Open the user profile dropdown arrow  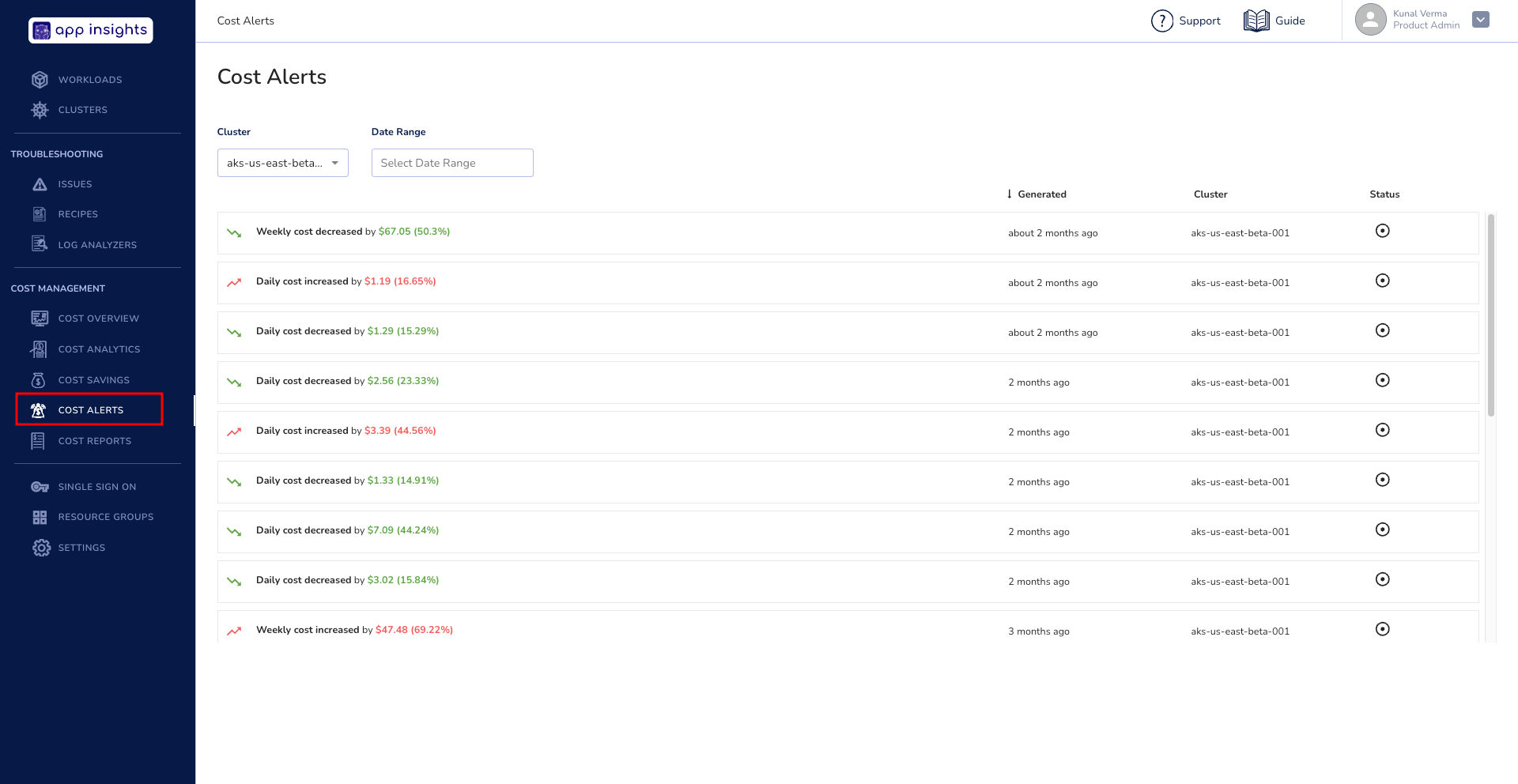click(1481, 20)
